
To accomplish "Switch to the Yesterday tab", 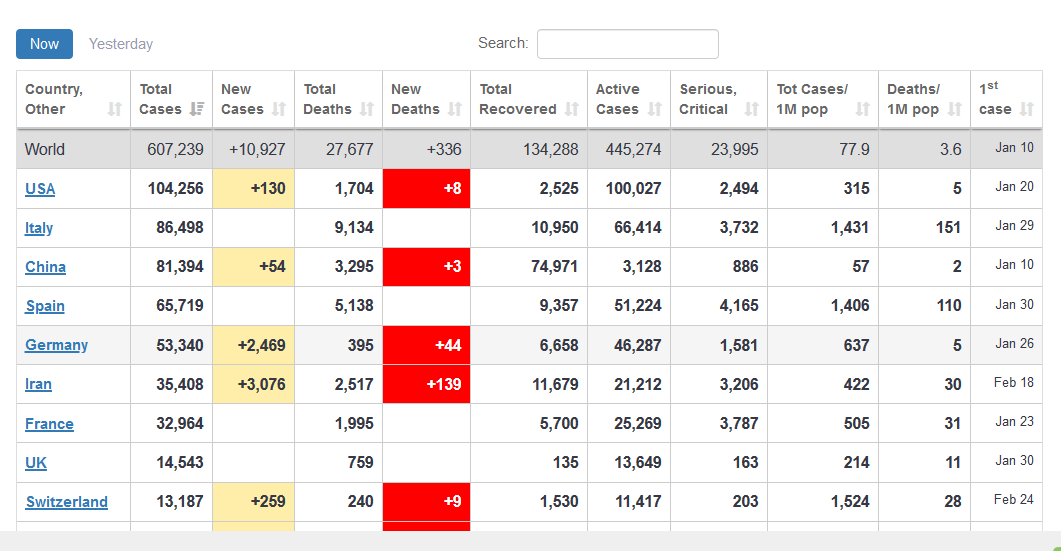I will (x=121, y=44).
